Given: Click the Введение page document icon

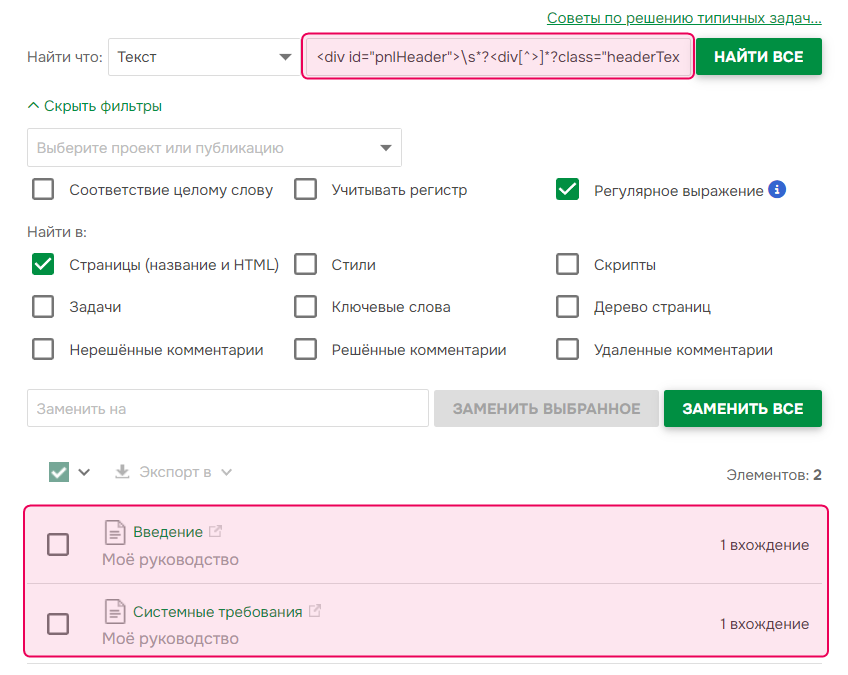Looking at the screenshot, I should pos(116,532).
